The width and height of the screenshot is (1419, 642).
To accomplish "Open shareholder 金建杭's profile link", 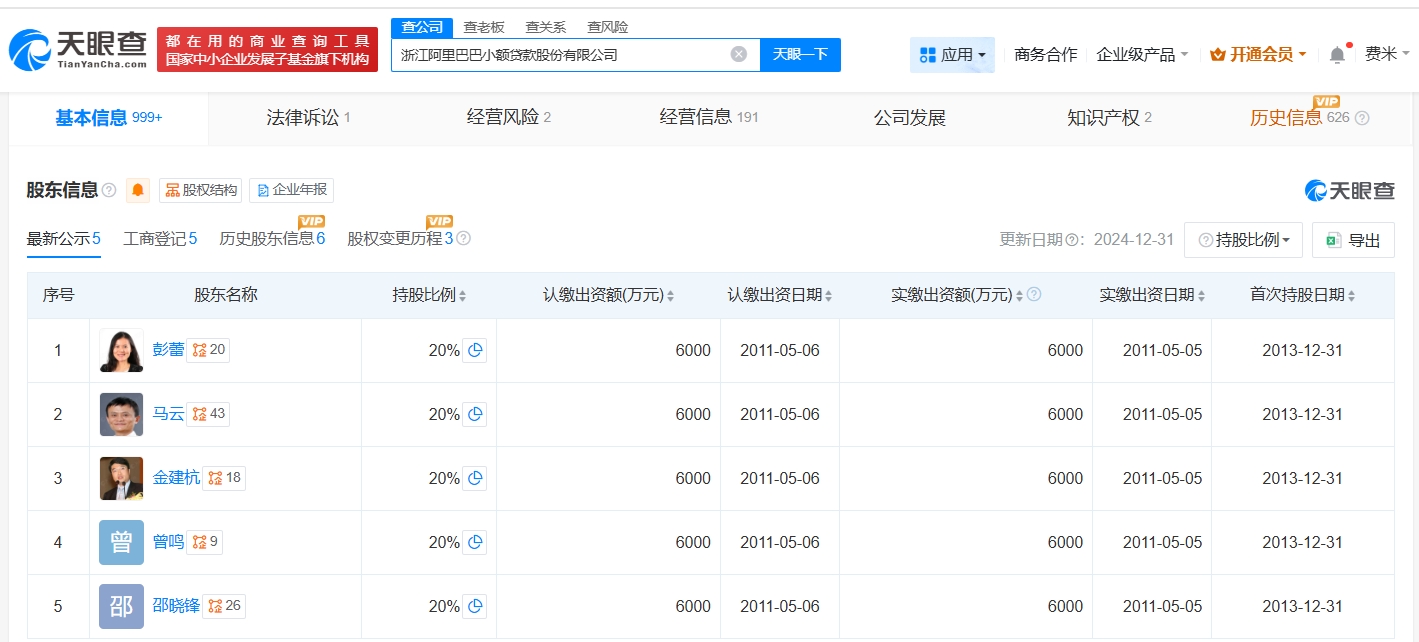I will pyautogui.click(x=176, y=478).
